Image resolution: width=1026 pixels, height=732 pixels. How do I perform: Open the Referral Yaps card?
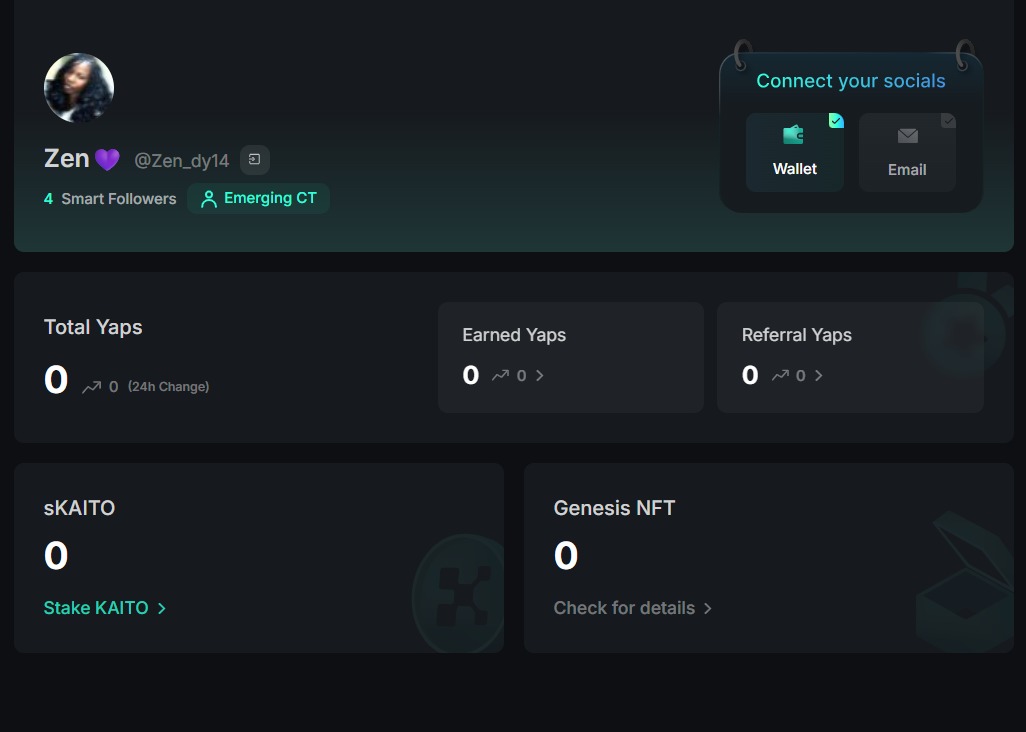pyautogui.click(x=850, y=357)
